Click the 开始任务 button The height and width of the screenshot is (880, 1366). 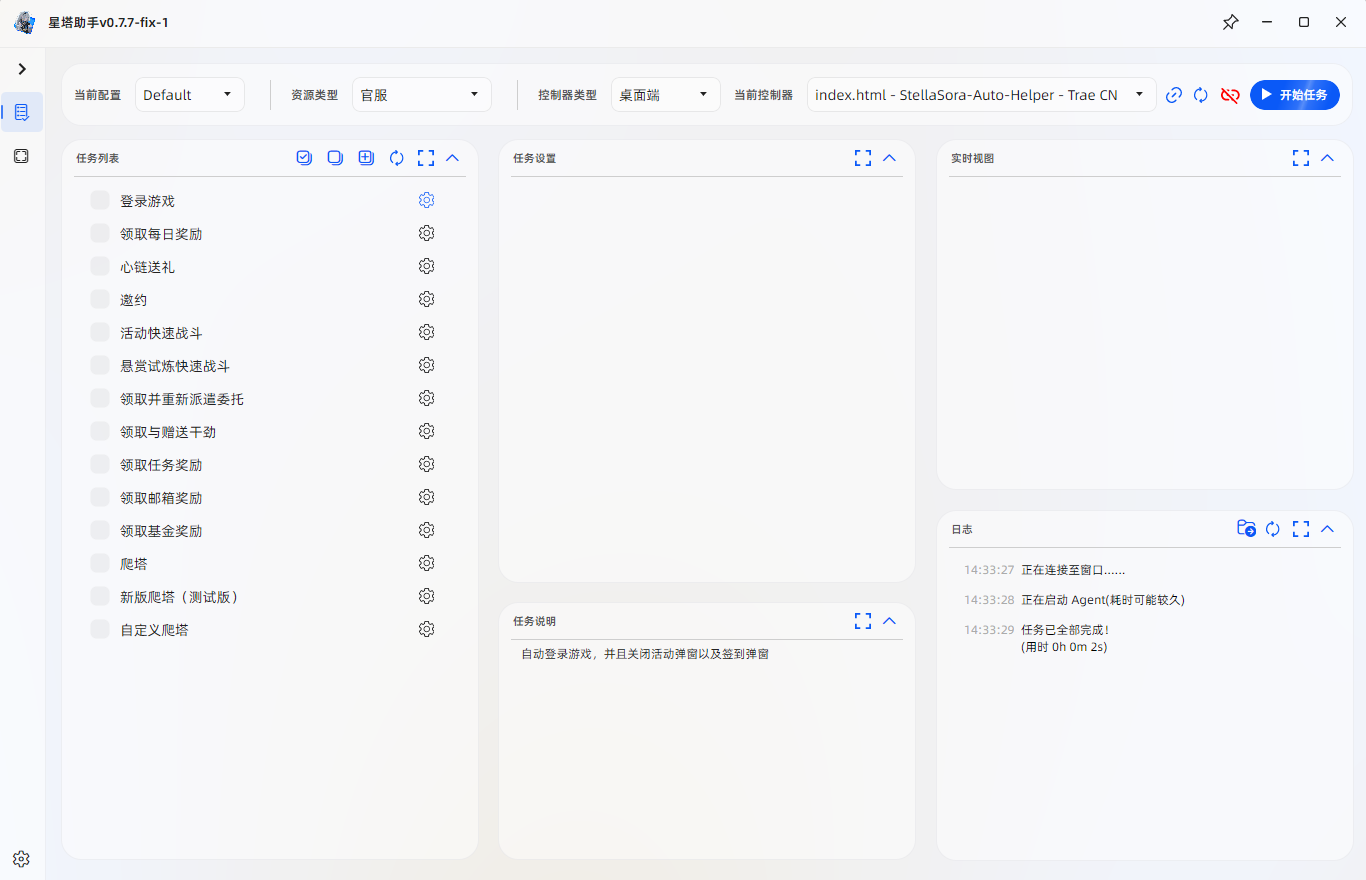pyautogui.click(x=1294, y=95)
